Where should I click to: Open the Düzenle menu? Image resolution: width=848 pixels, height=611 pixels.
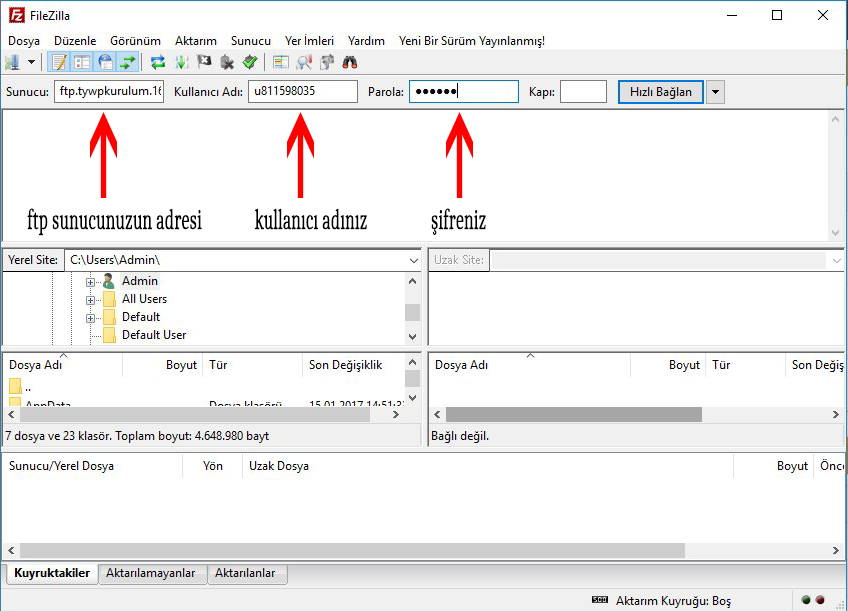[75, 41]
